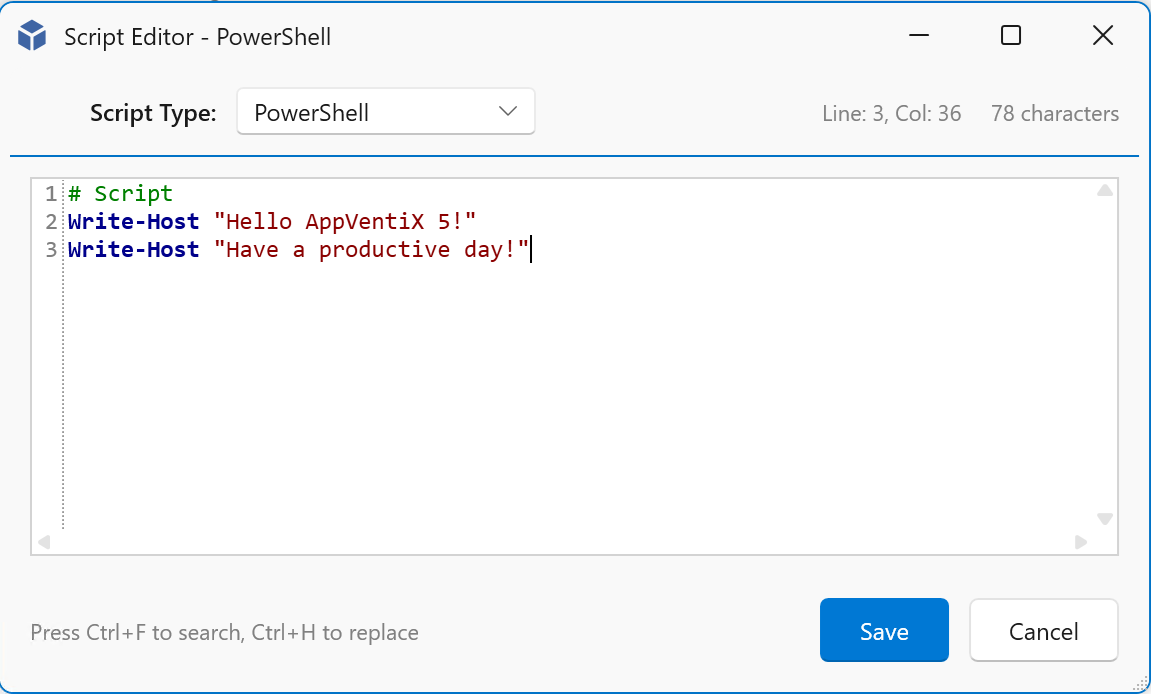Click the "Hello AppVentiX 5!" string

point(345,222)
